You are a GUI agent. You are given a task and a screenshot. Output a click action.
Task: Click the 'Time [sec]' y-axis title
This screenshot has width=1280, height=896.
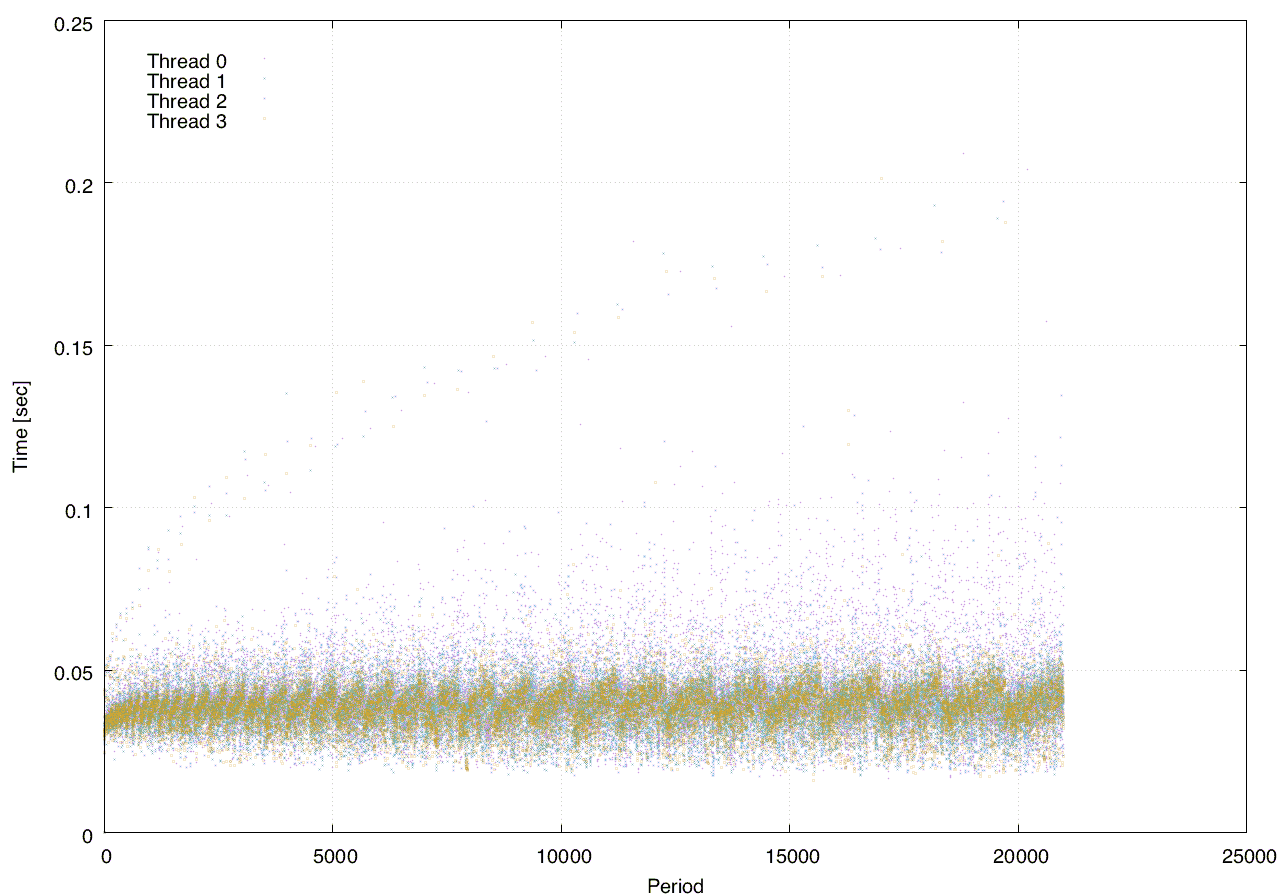point(20,427)
